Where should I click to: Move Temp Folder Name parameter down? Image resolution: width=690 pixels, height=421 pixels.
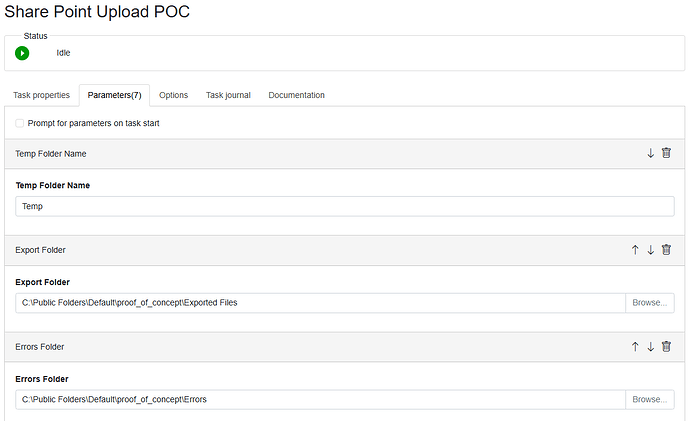[650, 153]
